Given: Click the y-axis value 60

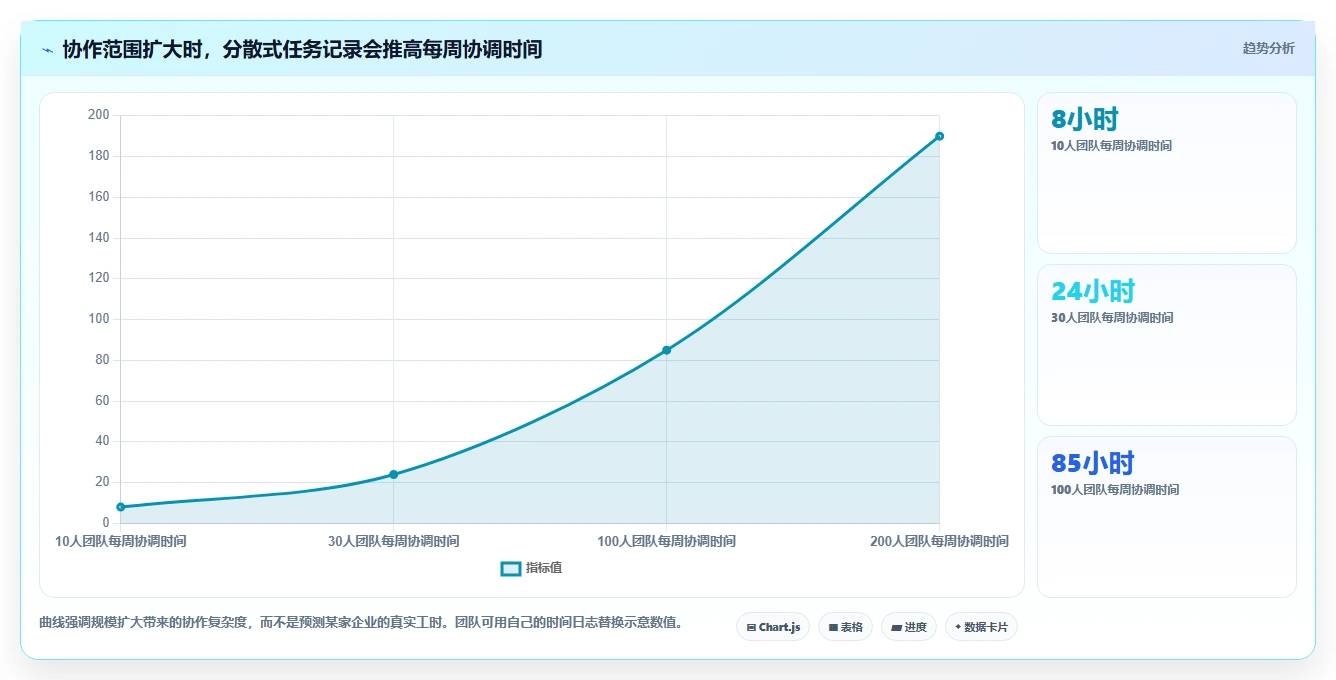Looking at the screenshot, I should pyautogui.click(x=102, y=401).
